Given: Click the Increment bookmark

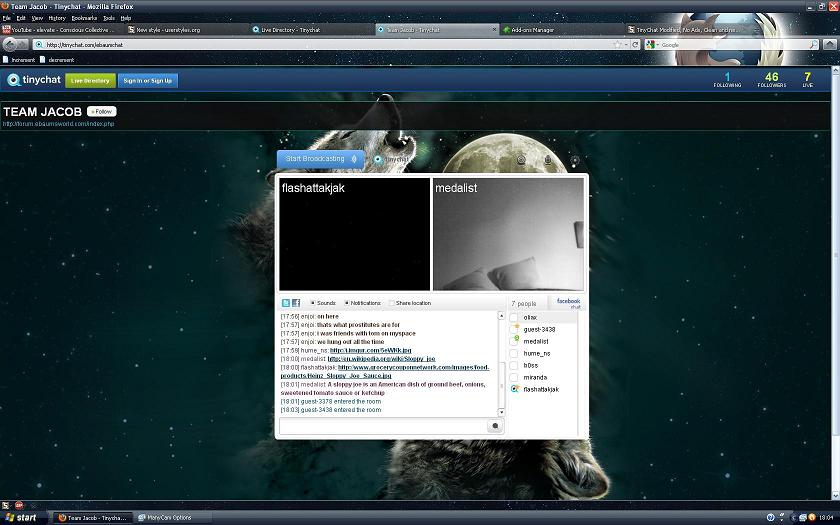Looking at the screenshot, I should tap(19, 59).
